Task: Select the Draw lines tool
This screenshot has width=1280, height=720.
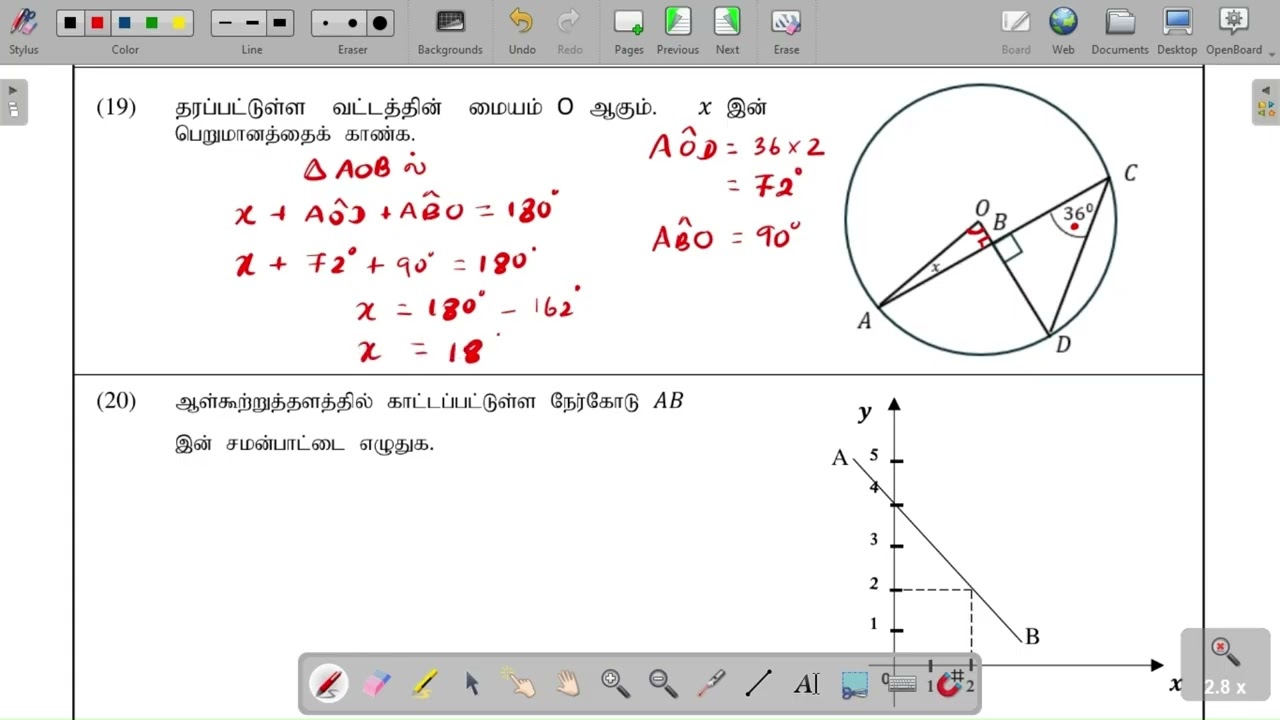Action: [x=759, y=684]
